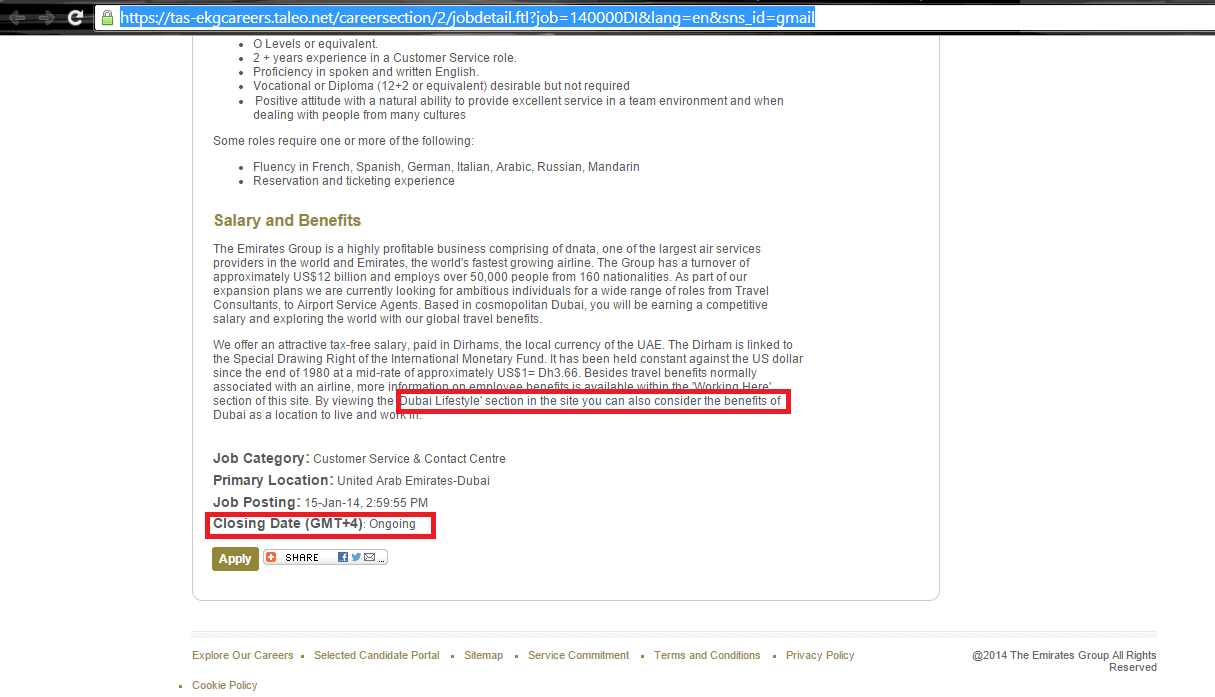Share the job on Twitter

tap(356, 557)
